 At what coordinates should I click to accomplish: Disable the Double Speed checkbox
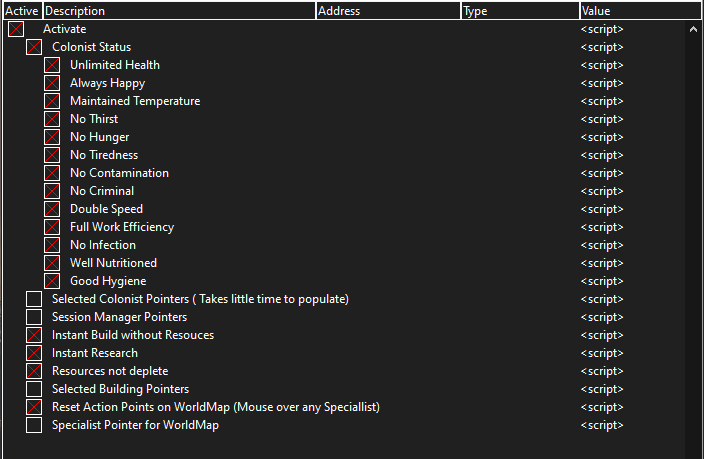tap(52, 209)
